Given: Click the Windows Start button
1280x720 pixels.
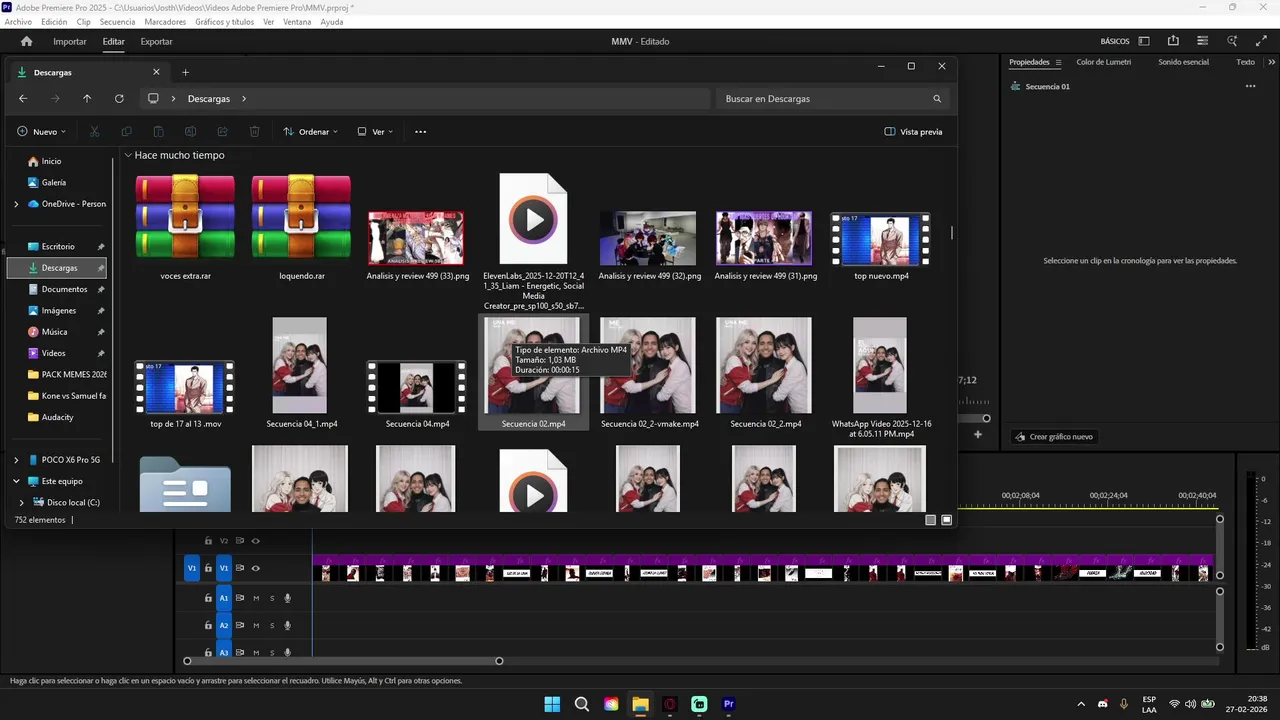Looking at the screenshot, I should click(552, 704).
